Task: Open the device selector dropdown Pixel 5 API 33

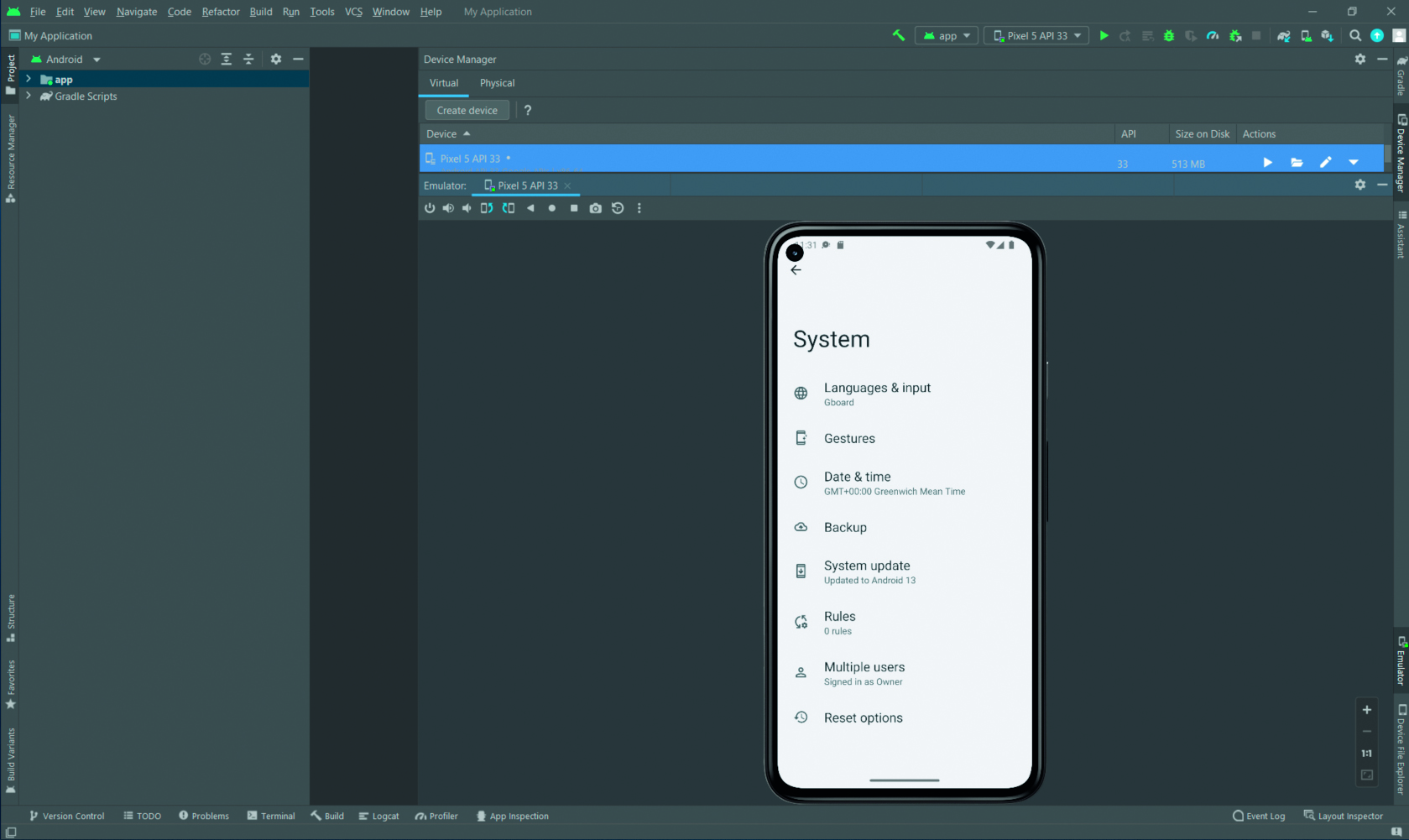Action: [1036, 35]
